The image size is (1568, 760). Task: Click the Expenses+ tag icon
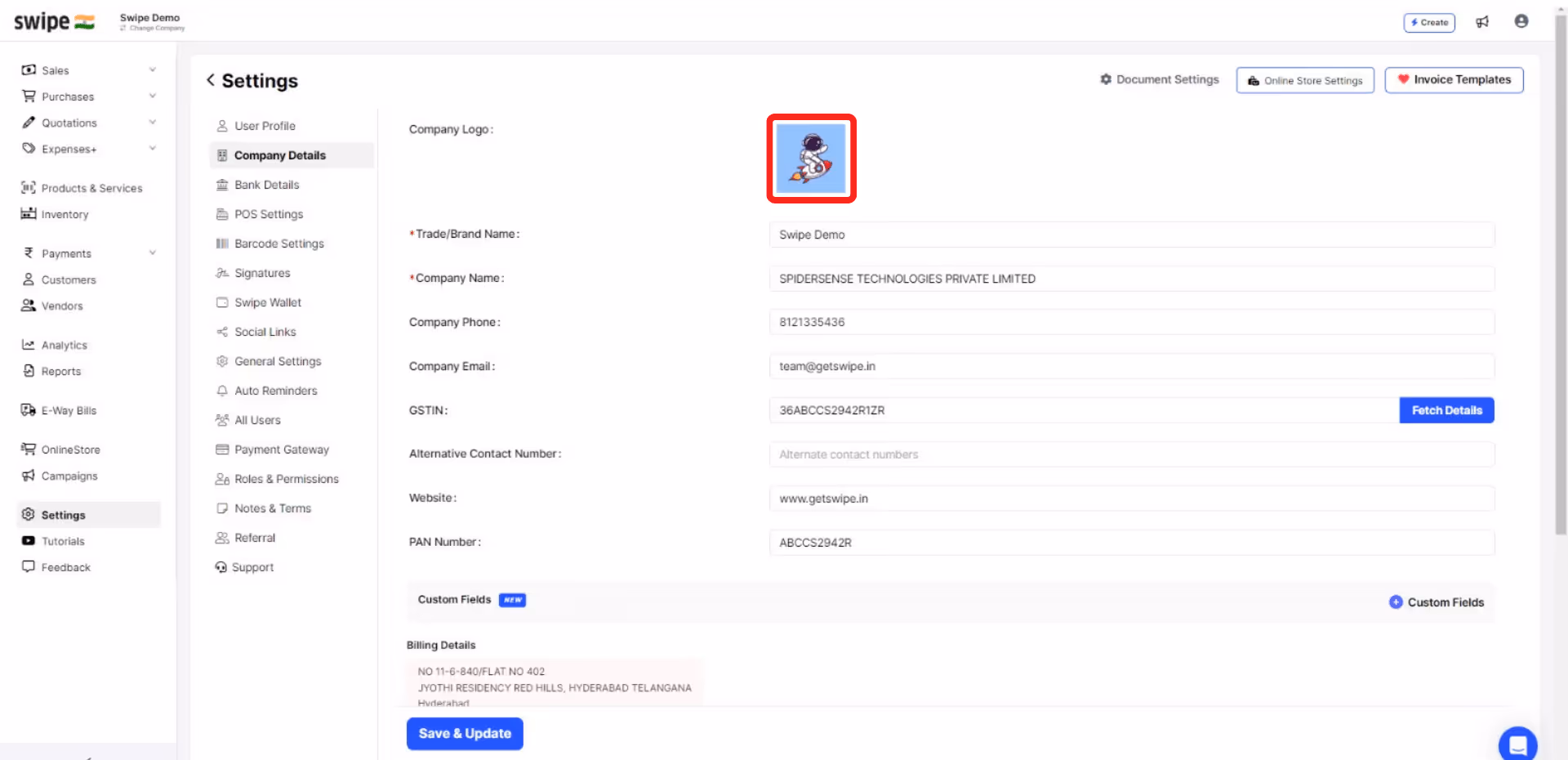29,149
